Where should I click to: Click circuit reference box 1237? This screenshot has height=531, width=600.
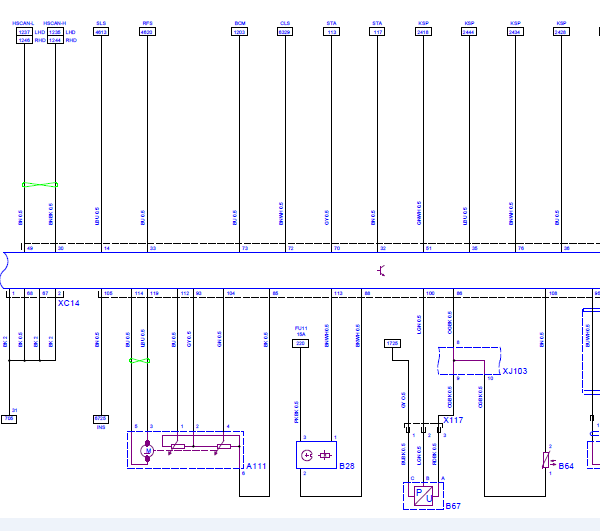pyautogui.click(x=24, y=32)
